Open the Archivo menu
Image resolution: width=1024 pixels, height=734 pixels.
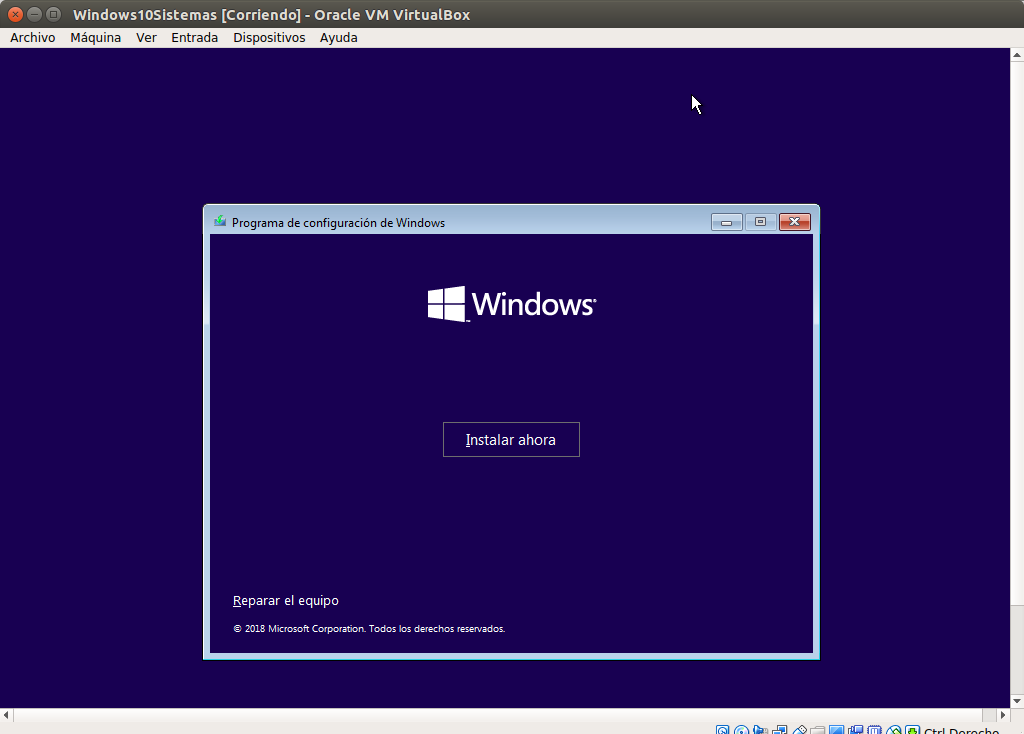click(x=33, y=37)
